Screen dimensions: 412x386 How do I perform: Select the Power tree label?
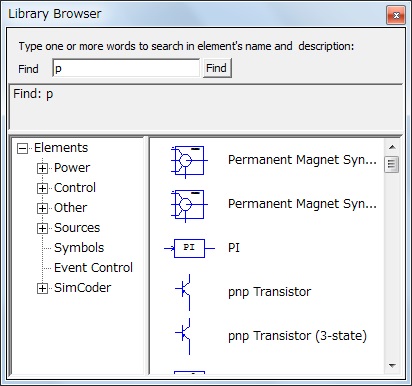pos(72,168)
